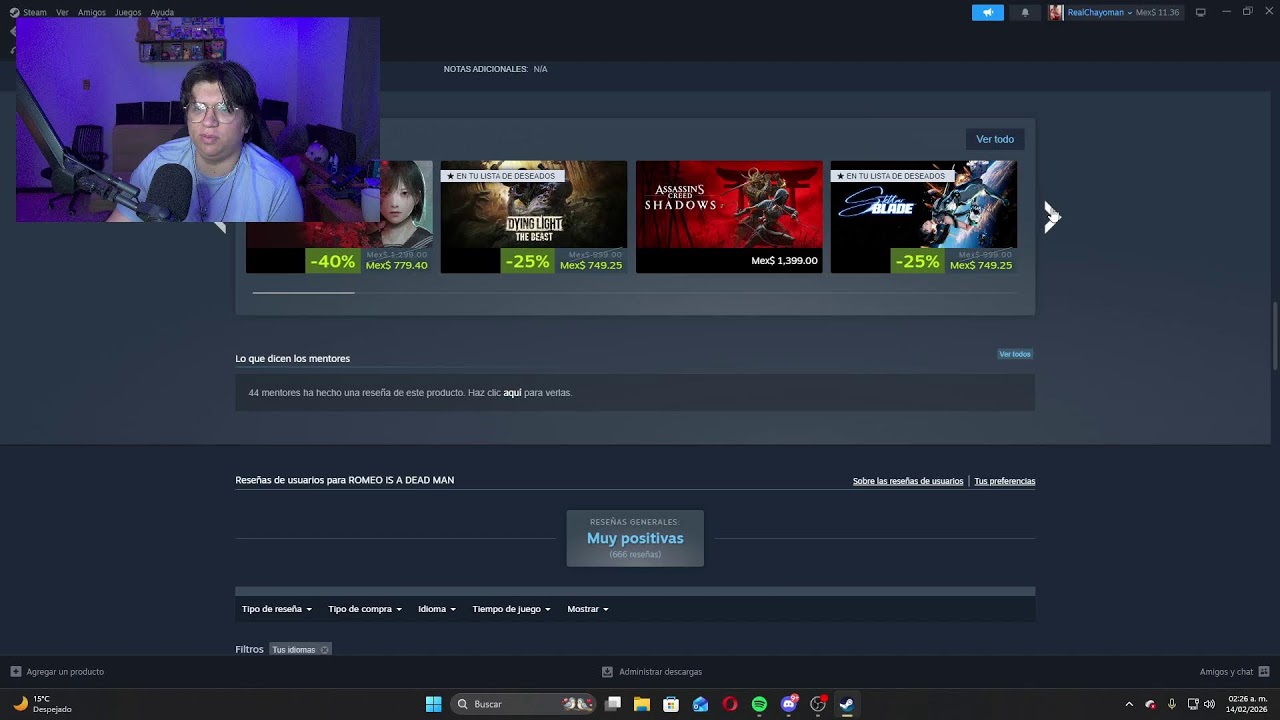Open Administrar descargas

click(x=652, y=672)
